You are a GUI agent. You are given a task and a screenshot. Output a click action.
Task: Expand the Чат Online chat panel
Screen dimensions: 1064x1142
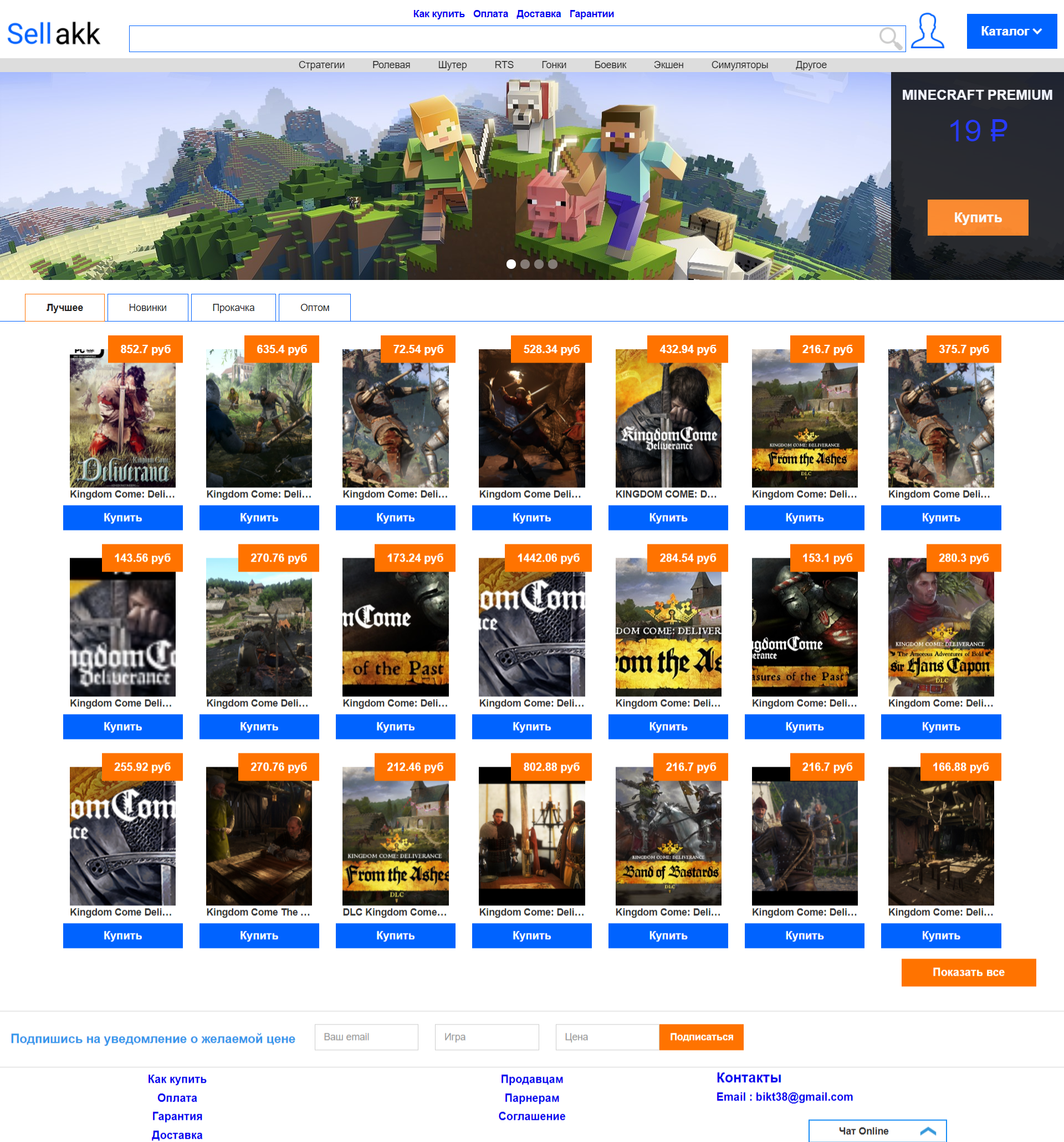coord(877,1130)
